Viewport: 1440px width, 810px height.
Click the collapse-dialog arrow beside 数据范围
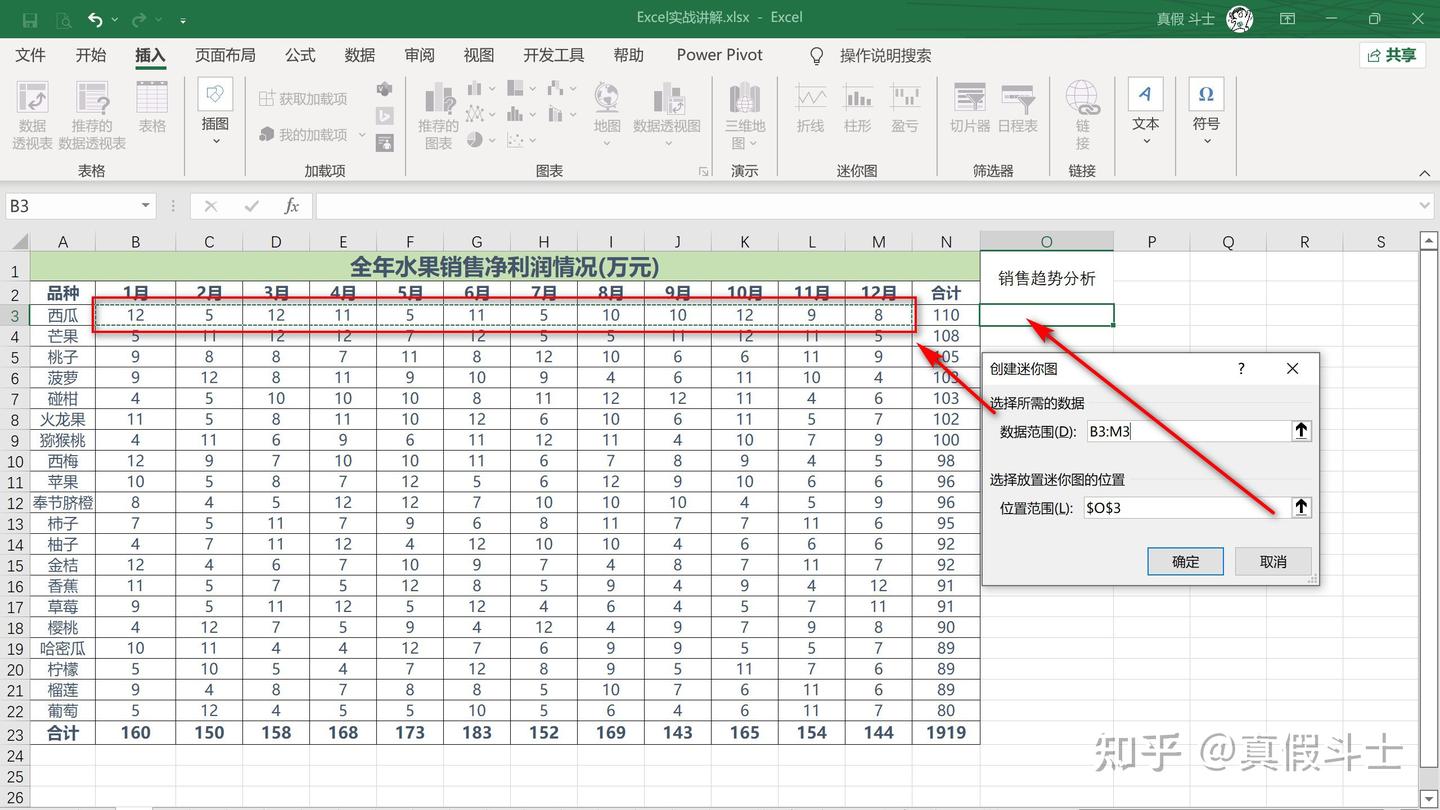[1301, 431]
